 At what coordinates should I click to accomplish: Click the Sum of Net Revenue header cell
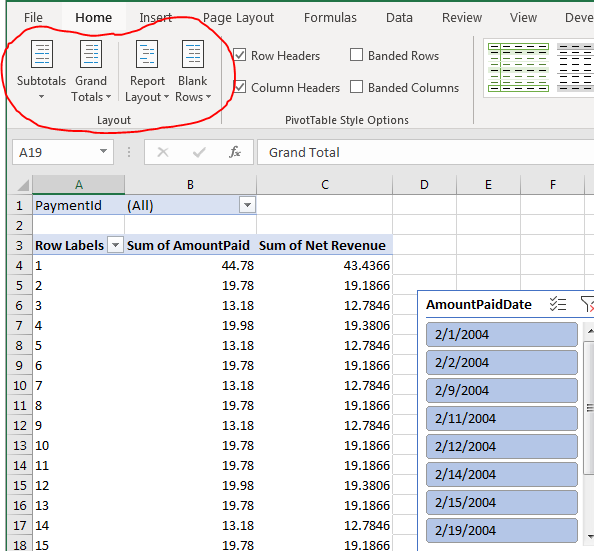(x=325, y=246)
